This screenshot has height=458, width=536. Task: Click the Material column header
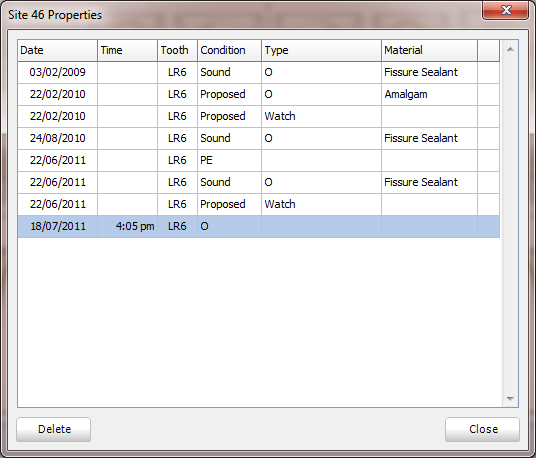click(x=429, y=50)
